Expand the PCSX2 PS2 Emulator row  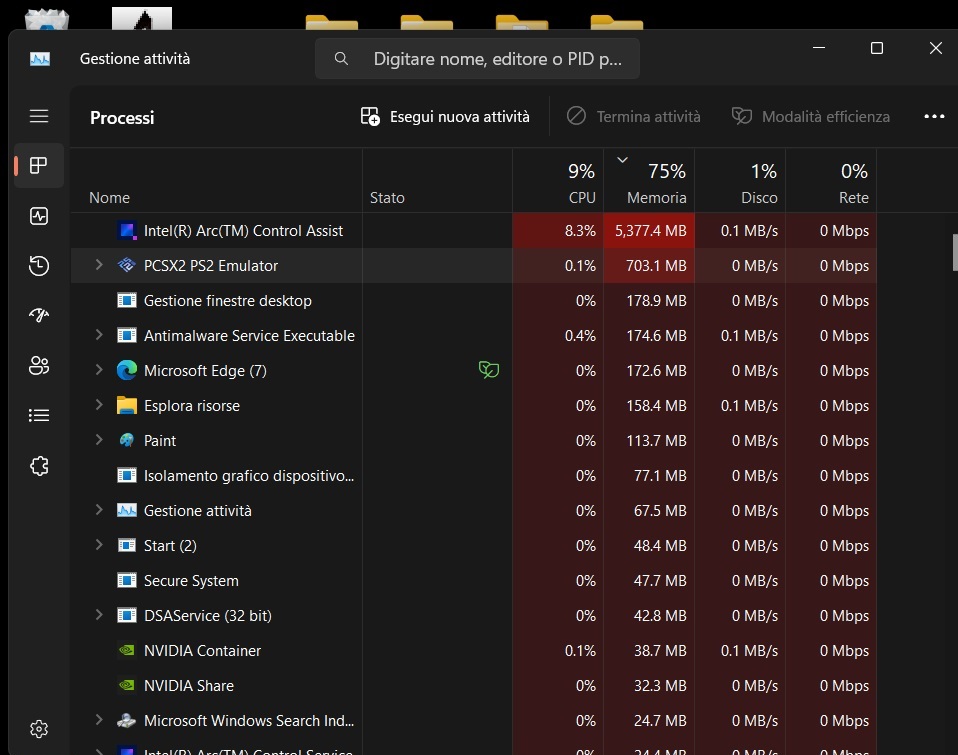coord(99,264)
